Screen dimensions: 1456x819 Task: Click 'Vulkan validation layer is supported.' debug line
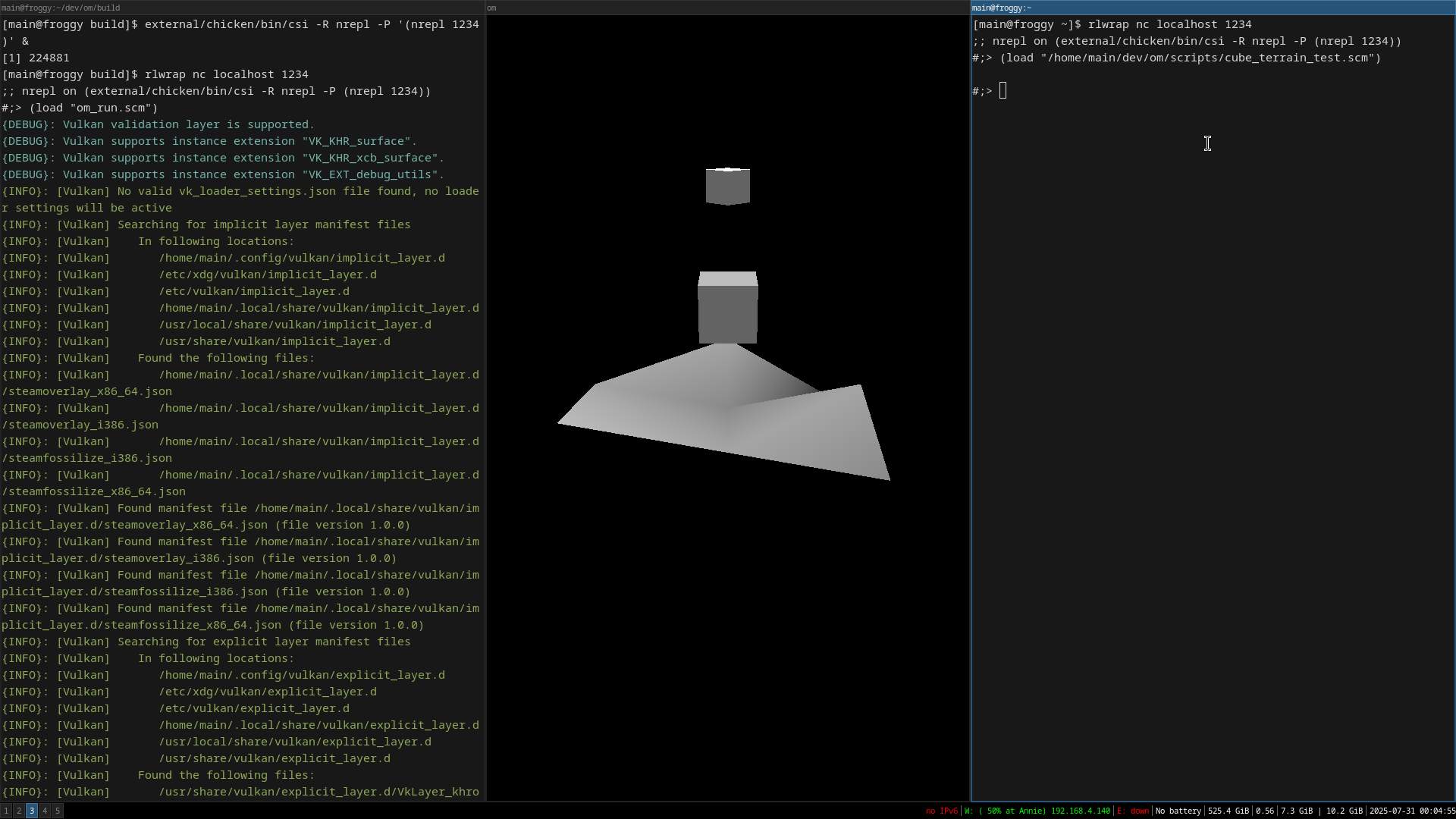[x=158, y=124]
